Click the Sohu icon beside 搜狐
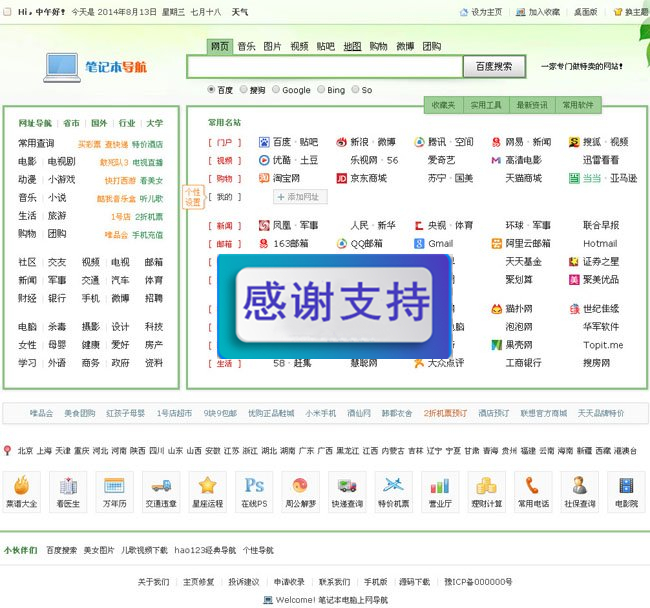Viewport: 650px width, 608px height. (574, 142)
